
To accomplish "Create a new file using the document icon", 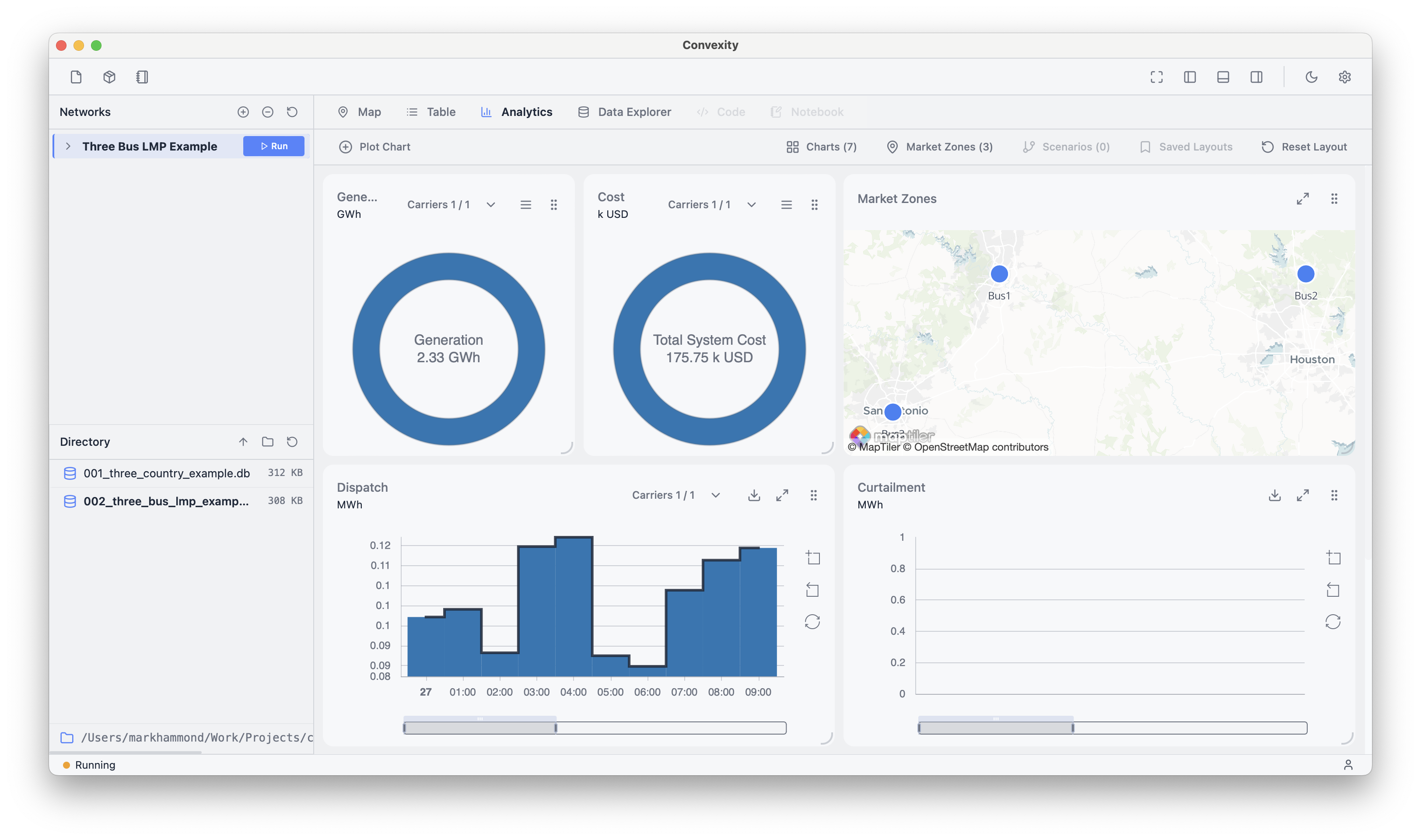I will [77, 77].
